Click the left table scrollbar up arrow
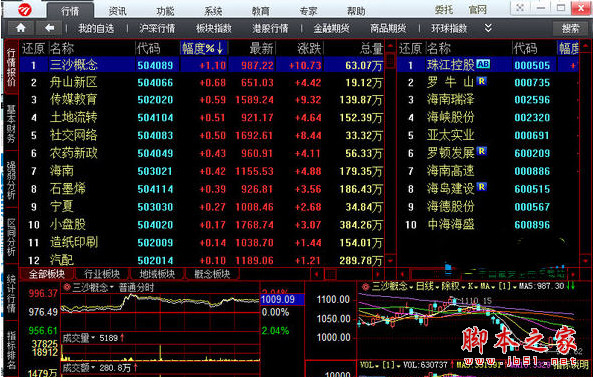Screen dimensions: 593x377 (390, 47)
